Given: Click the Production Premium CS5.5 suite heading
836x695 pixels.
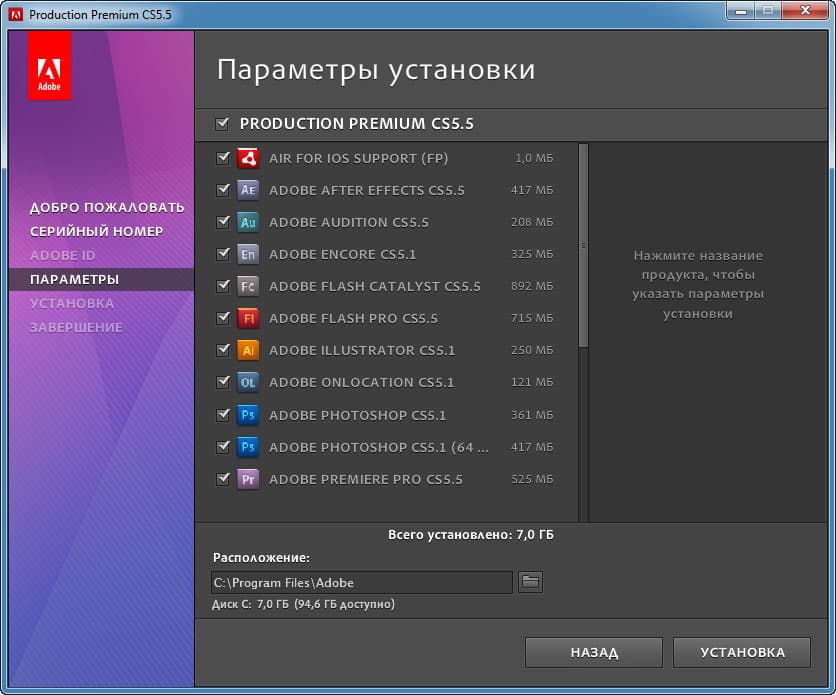Looking at the screenshot, I should 356,124.
